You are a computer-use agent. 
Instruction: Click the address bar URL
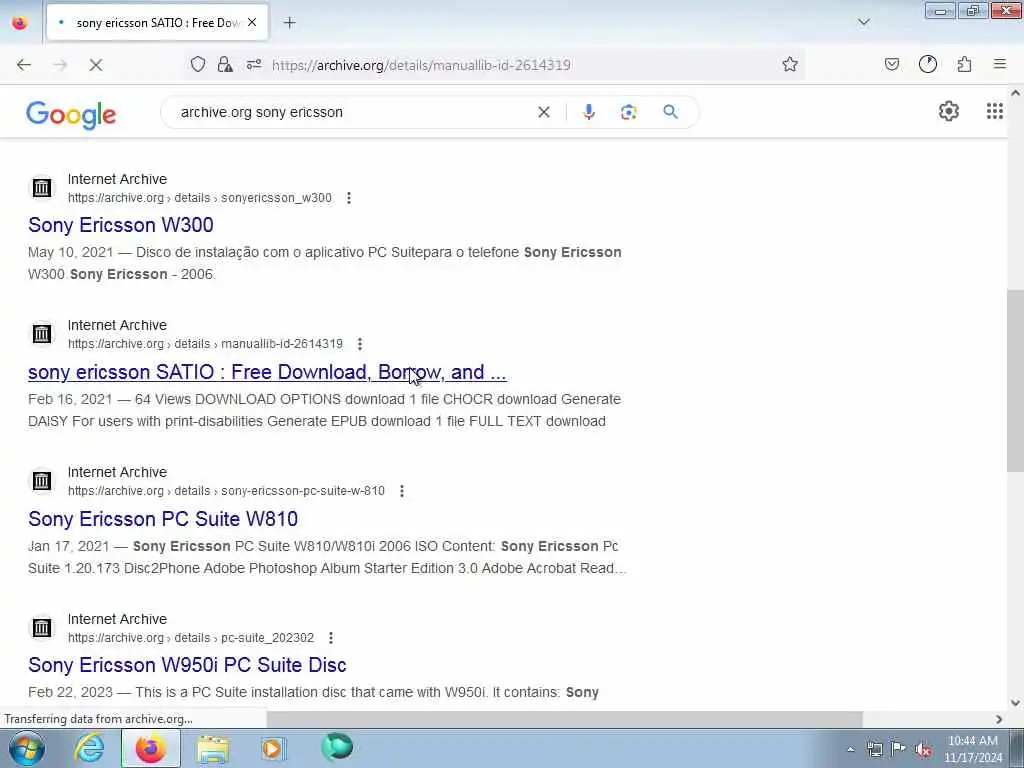[421, 65]
